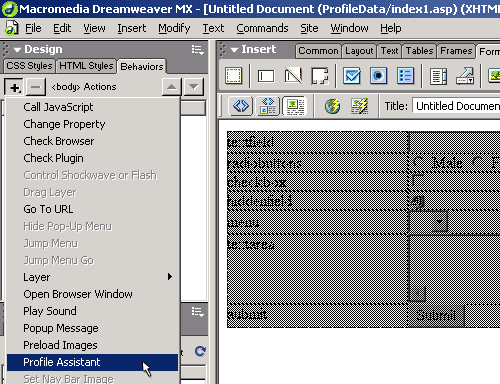500x384 pixels.
Task: Collapse the Insert panel arrow
Action: [234, 50]
